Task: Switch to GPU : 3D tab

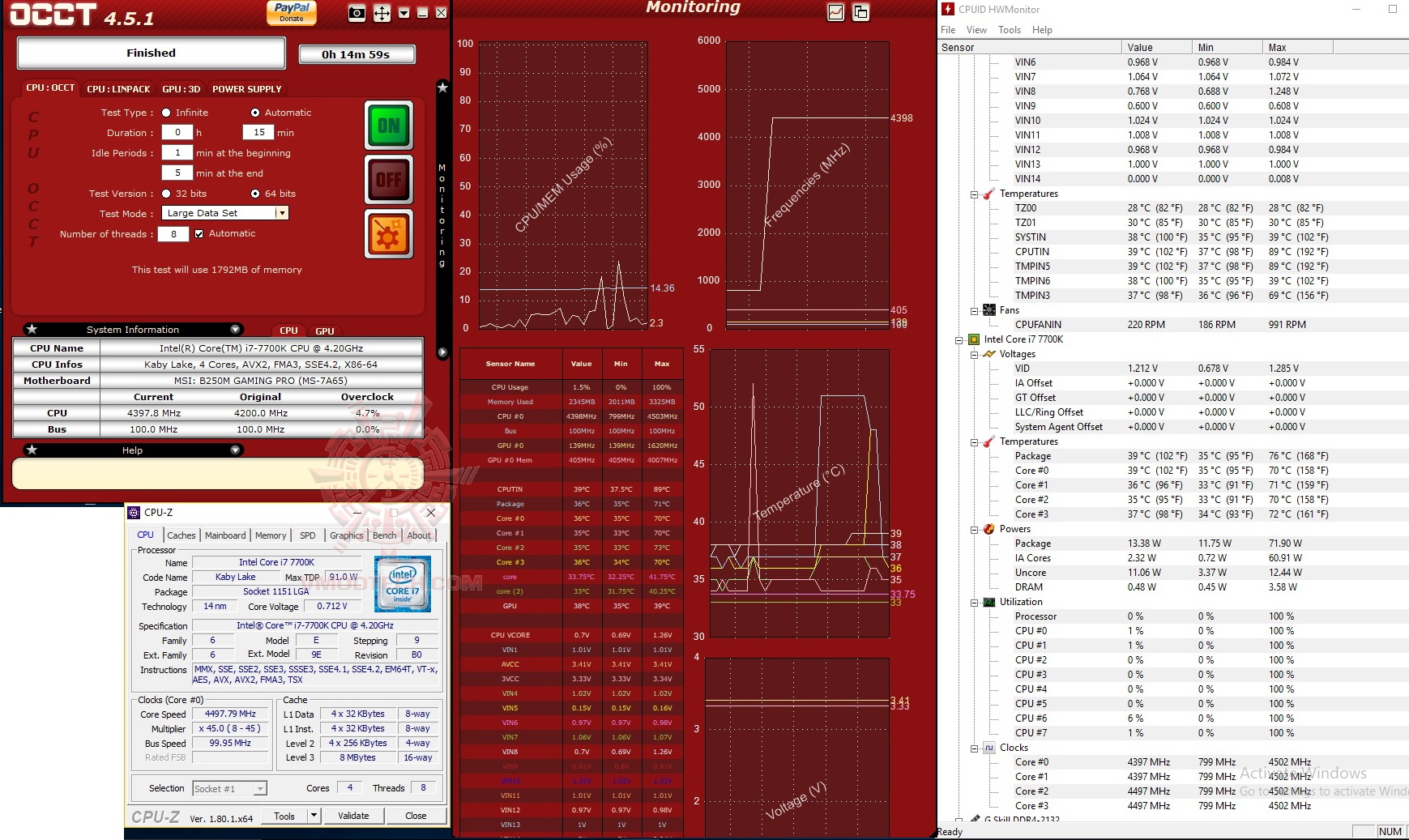Action: click(x=181, y=89)
